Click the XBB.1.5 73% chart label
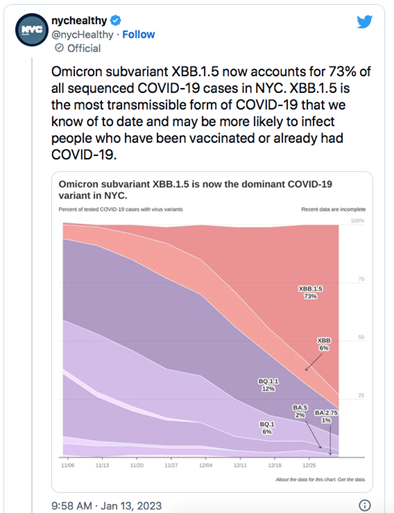This screenshot has height=513, width=394. [x=310, y=292]
